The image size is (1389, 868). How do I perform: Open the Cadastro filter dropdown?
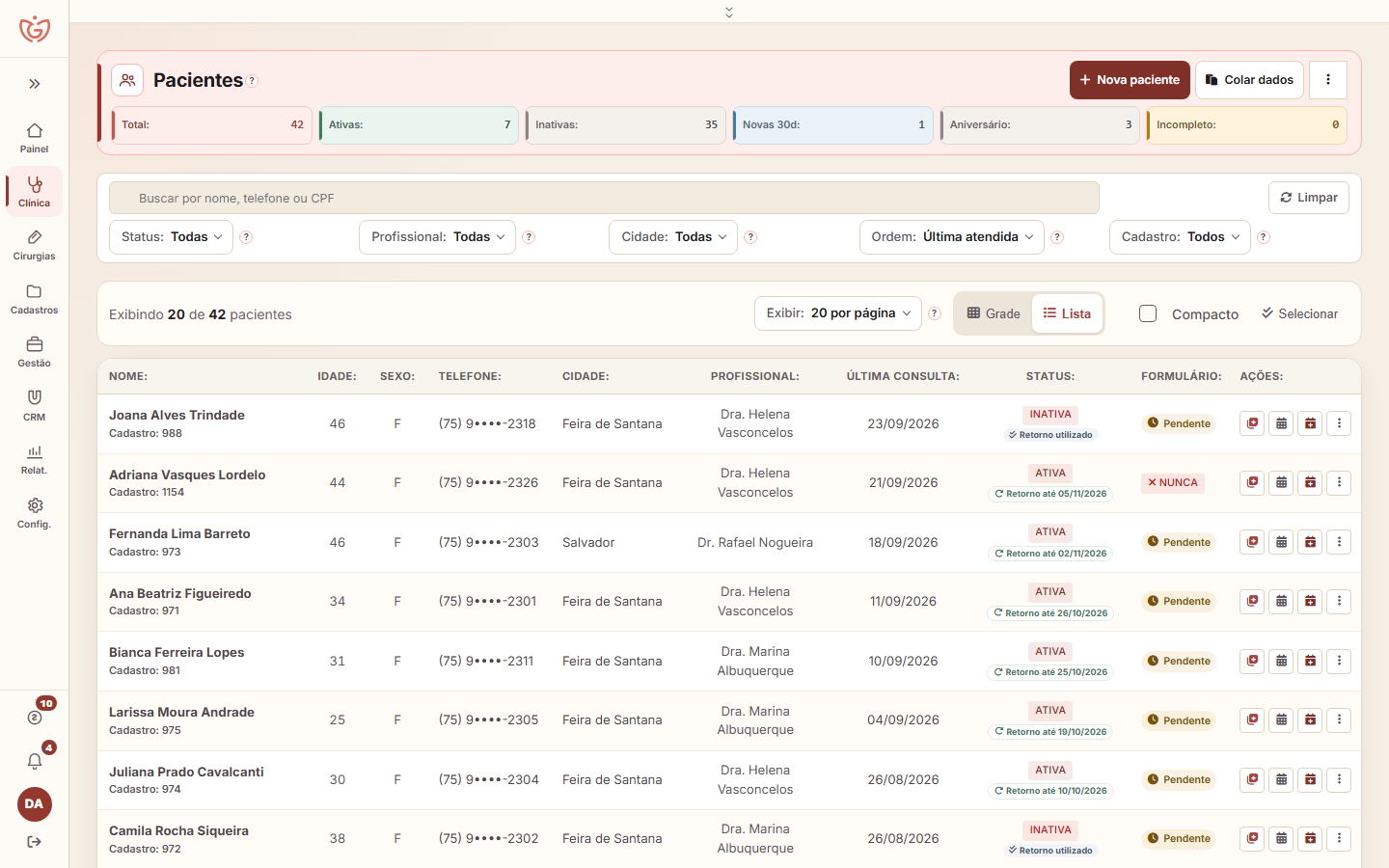(x=1180, y=237)
